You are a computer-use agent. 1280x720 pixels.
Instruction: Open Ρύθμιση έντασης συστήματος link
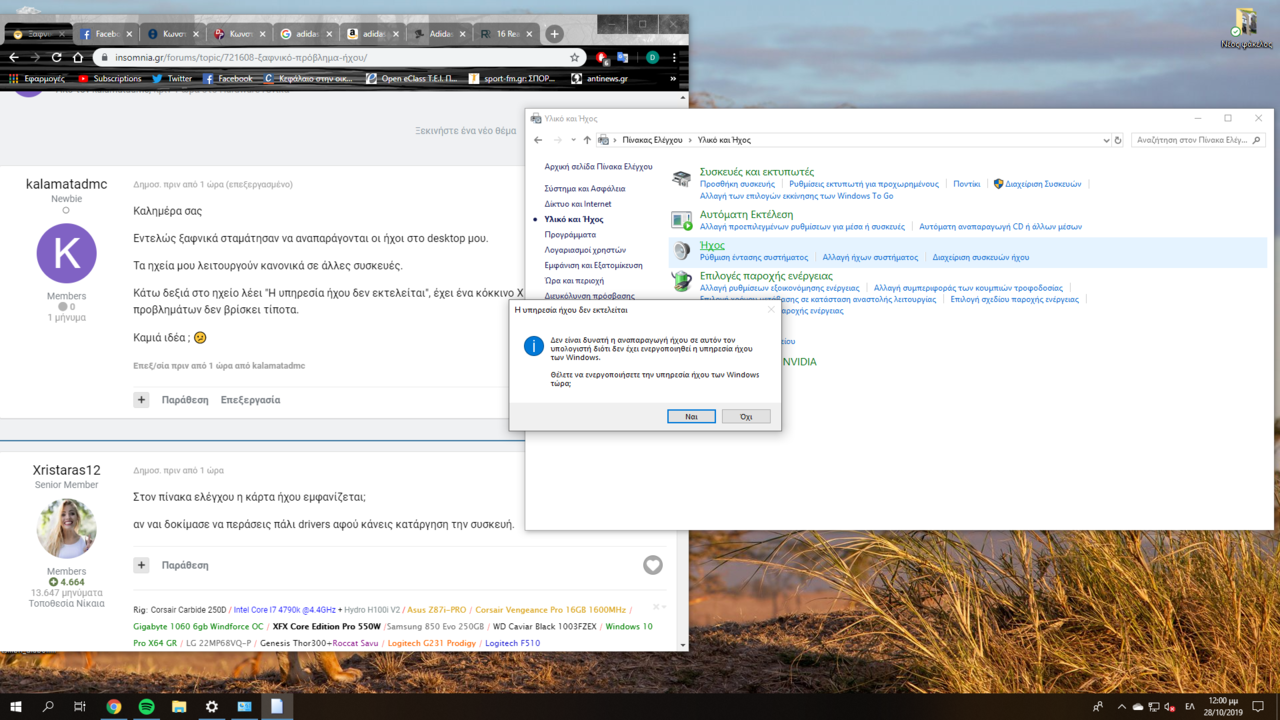click(x=754, y=257)
